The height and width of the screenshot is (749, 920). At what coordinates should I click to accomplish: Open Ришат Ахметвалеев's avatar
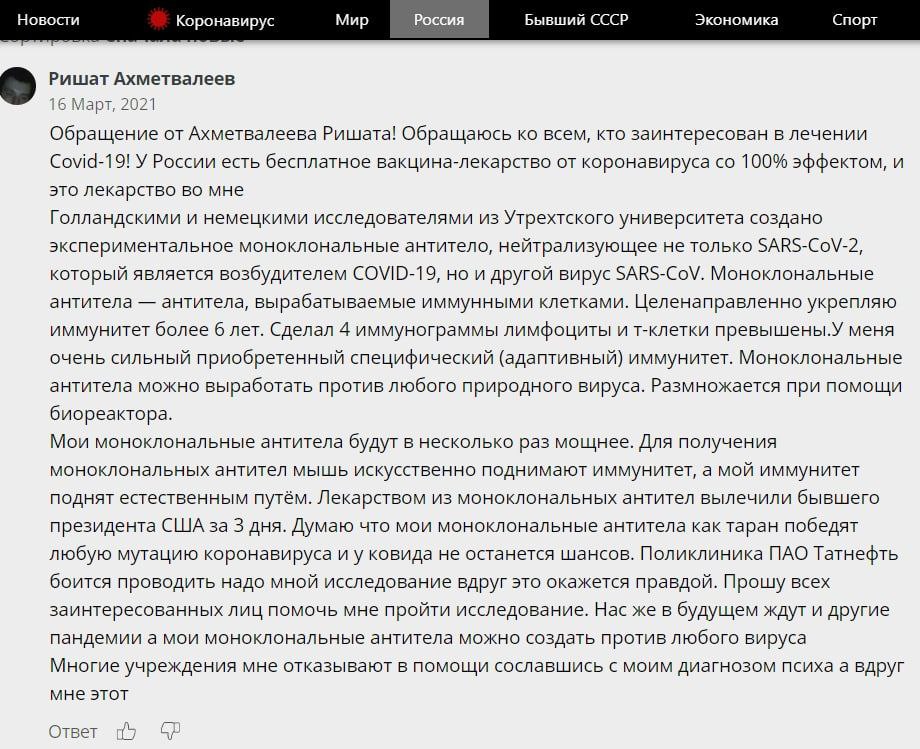coord(17,86)
